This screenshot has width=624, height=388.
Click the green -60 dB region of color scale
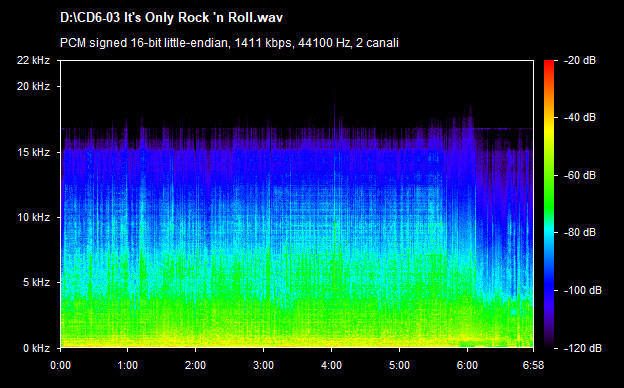(x=549, y=175)
